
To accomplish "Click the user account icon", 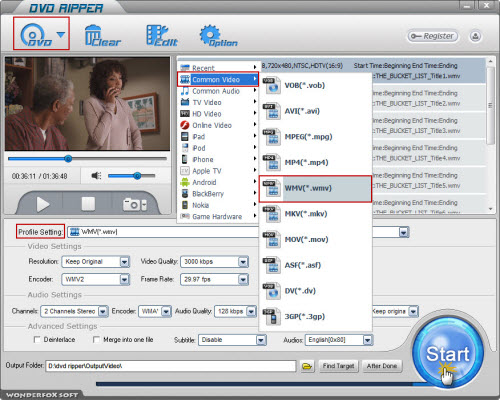I will (475, 36).
